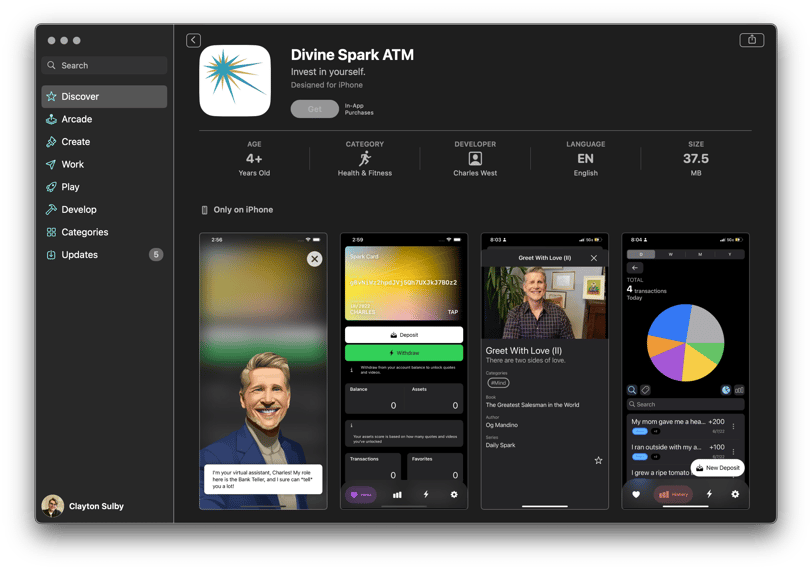Click the Categories grid icon
This screenshot has height=570, width=812.
coord(51,232)
